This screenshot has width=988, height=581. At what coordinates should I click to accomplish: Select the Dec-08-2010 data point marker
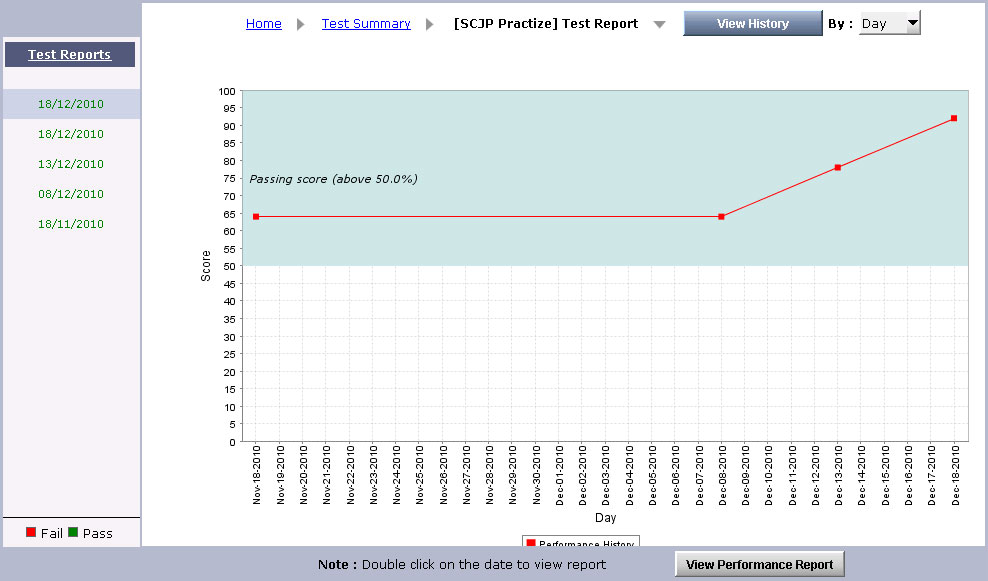click(x=721, y=216)
